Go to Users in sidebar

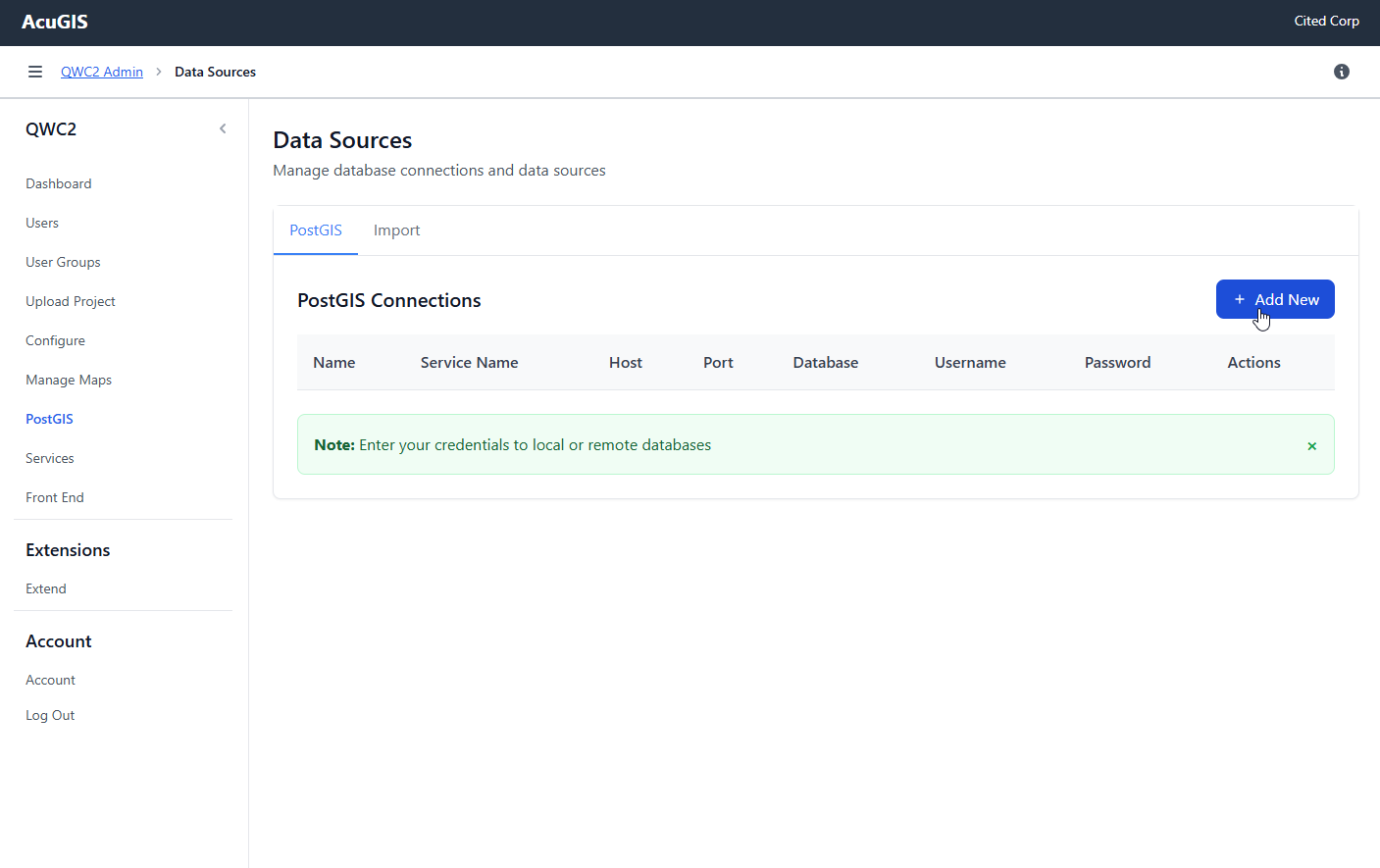[42, 223]
